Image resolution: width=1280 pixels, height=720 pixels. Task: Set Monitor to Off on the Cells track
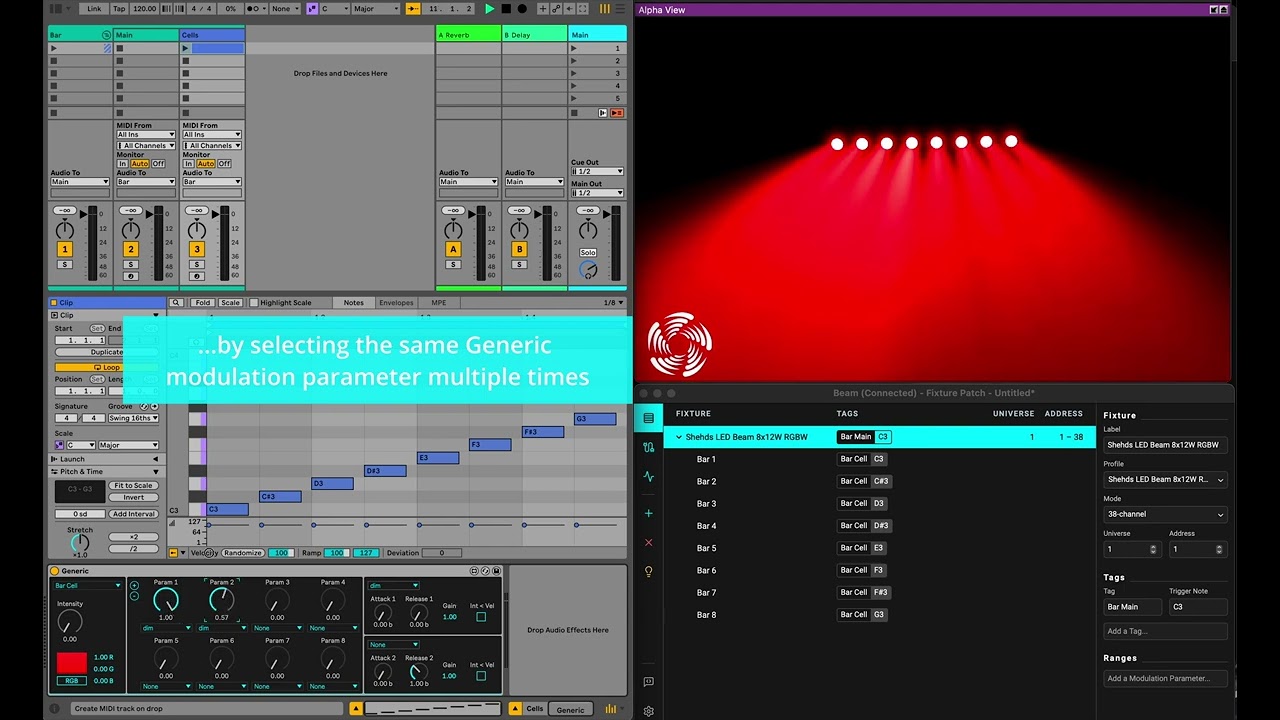224,163
